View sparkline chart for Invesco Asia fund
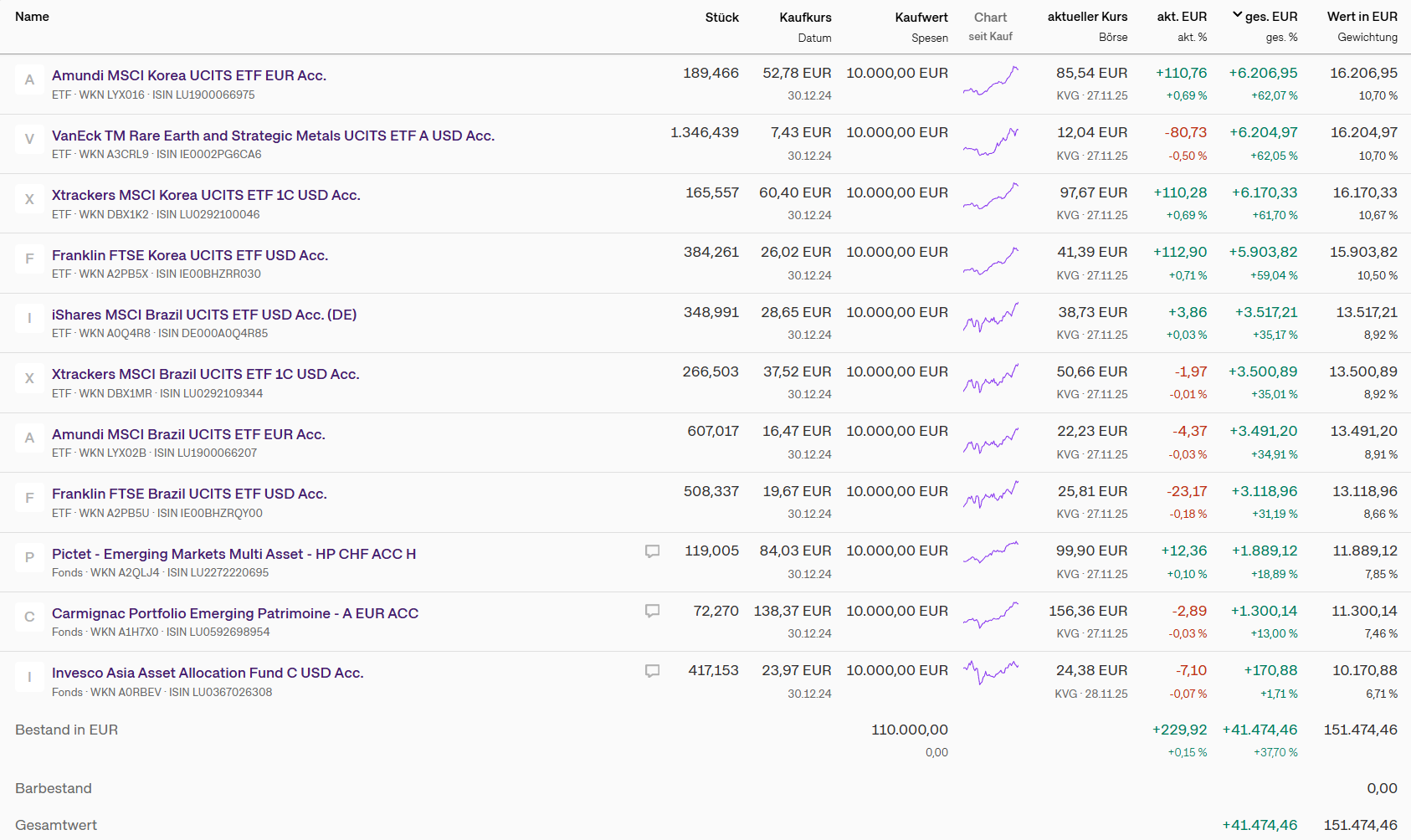 coord(991,671)
